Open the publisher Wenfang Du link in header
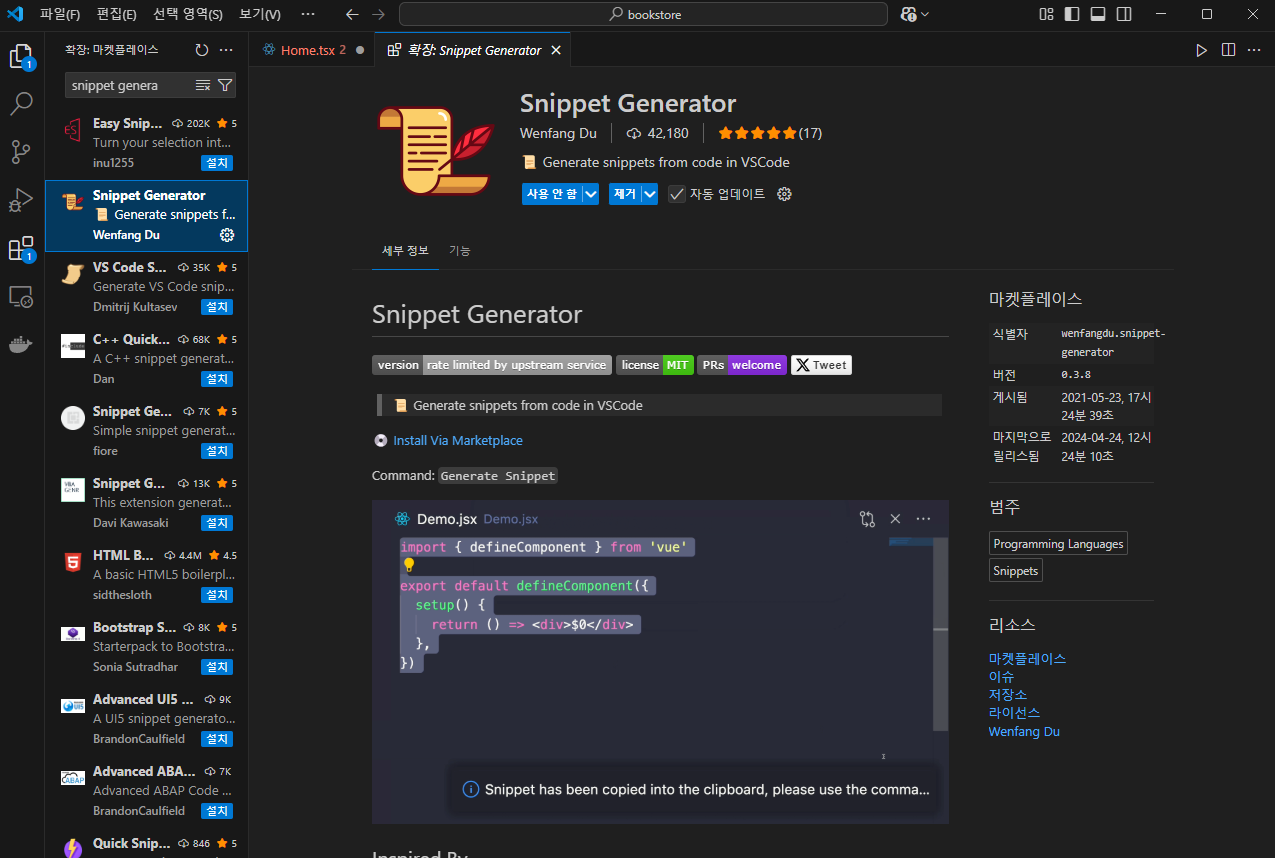The height and width of the screenshot is (858, 1275). (558, 133)
